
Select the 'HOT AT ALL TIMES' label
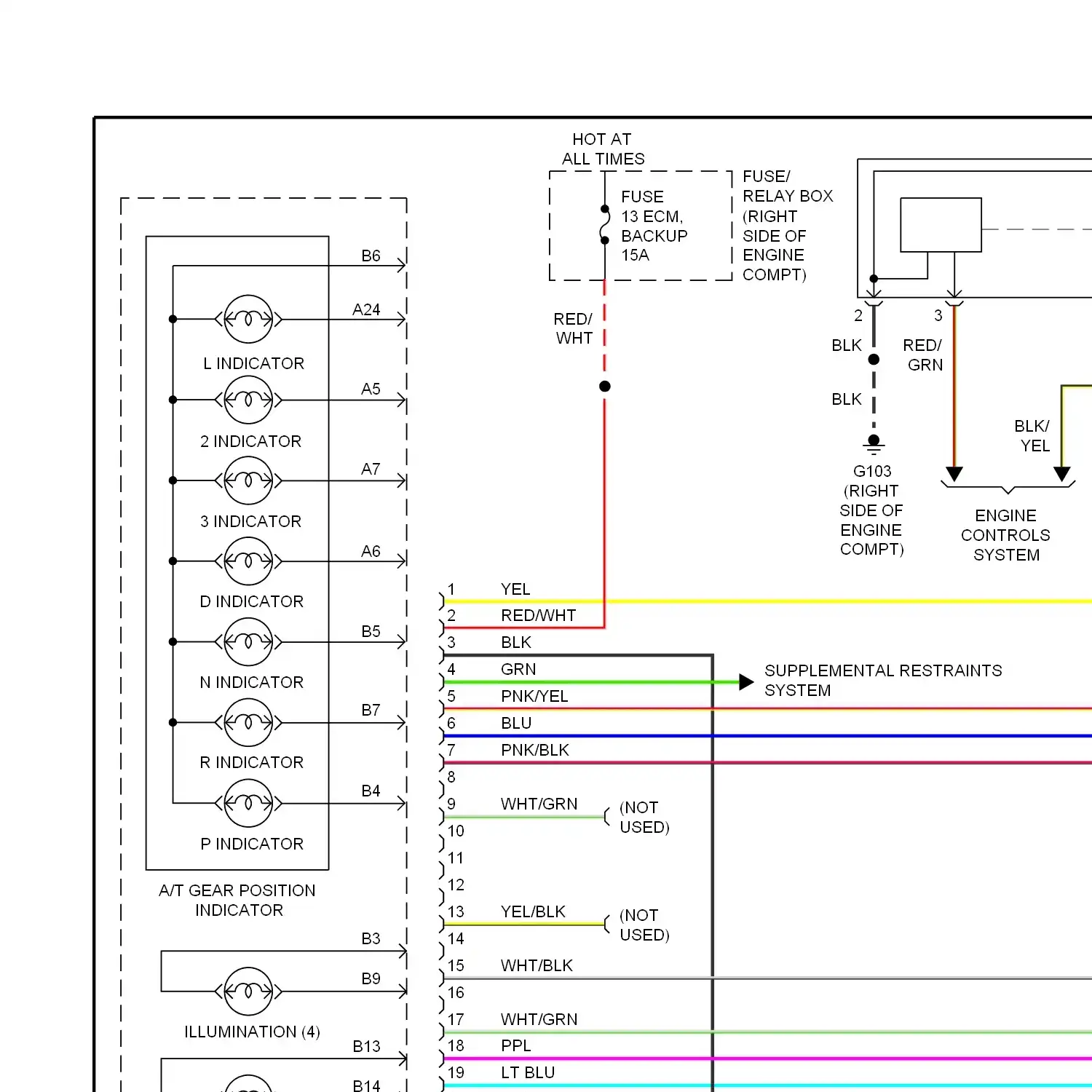(603, 149)
